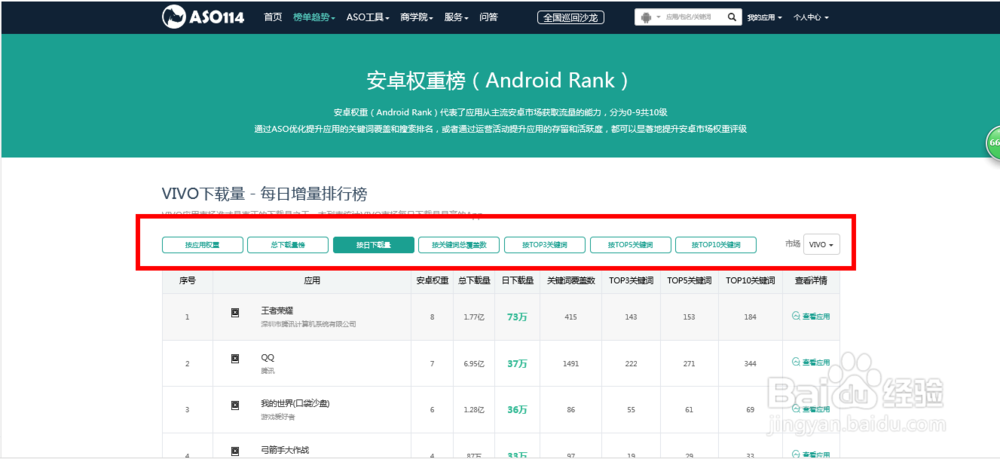Open the 问答 page
The width and height of the screenshot is (1000, 459).
pyautogui.click(x=489, y=17)
